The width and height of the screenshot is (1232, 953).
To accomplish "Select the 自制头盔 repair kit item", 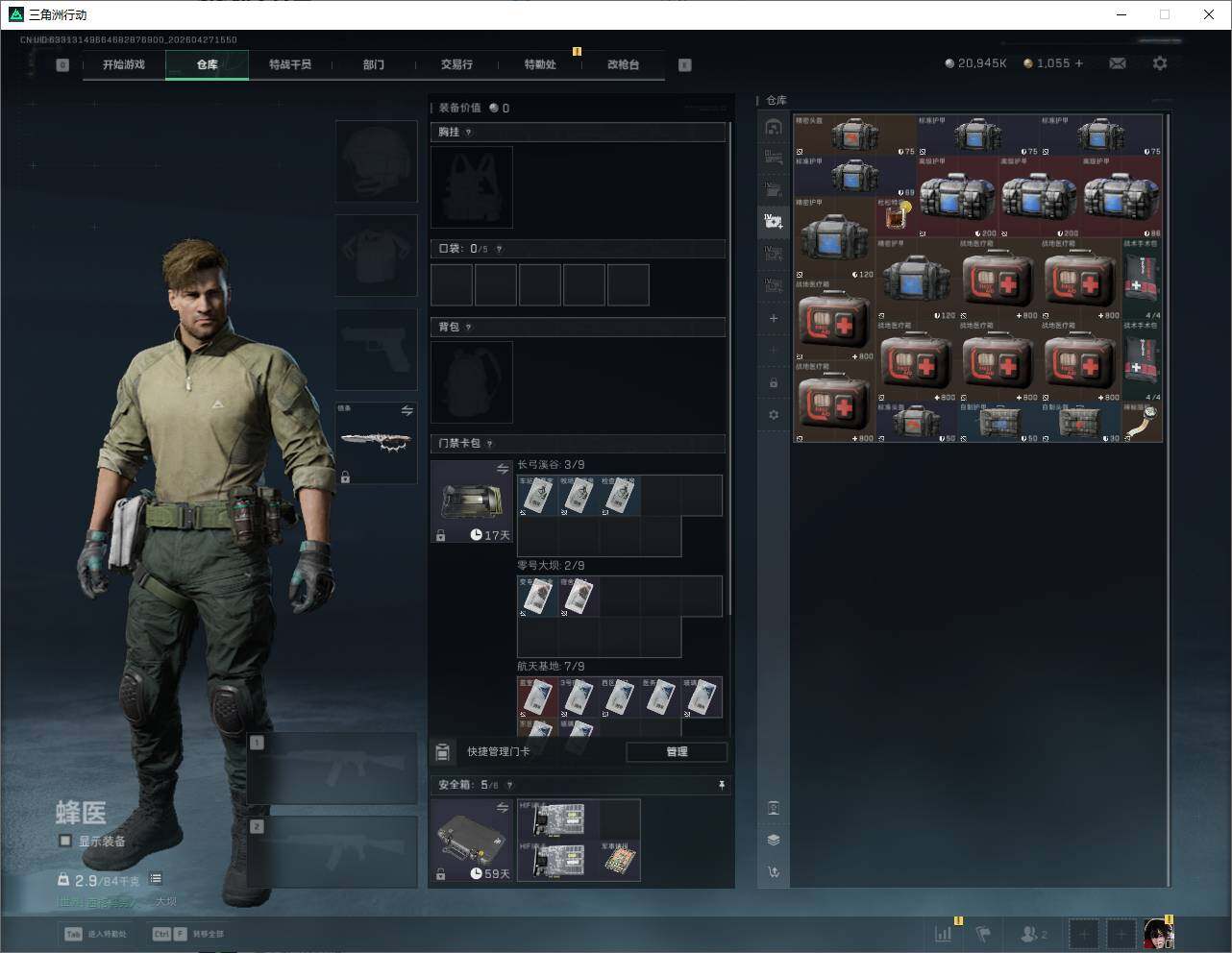I will 1080,422.
